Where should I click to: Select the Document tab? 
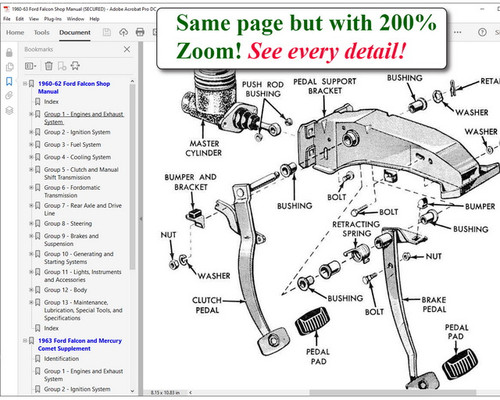75,32
